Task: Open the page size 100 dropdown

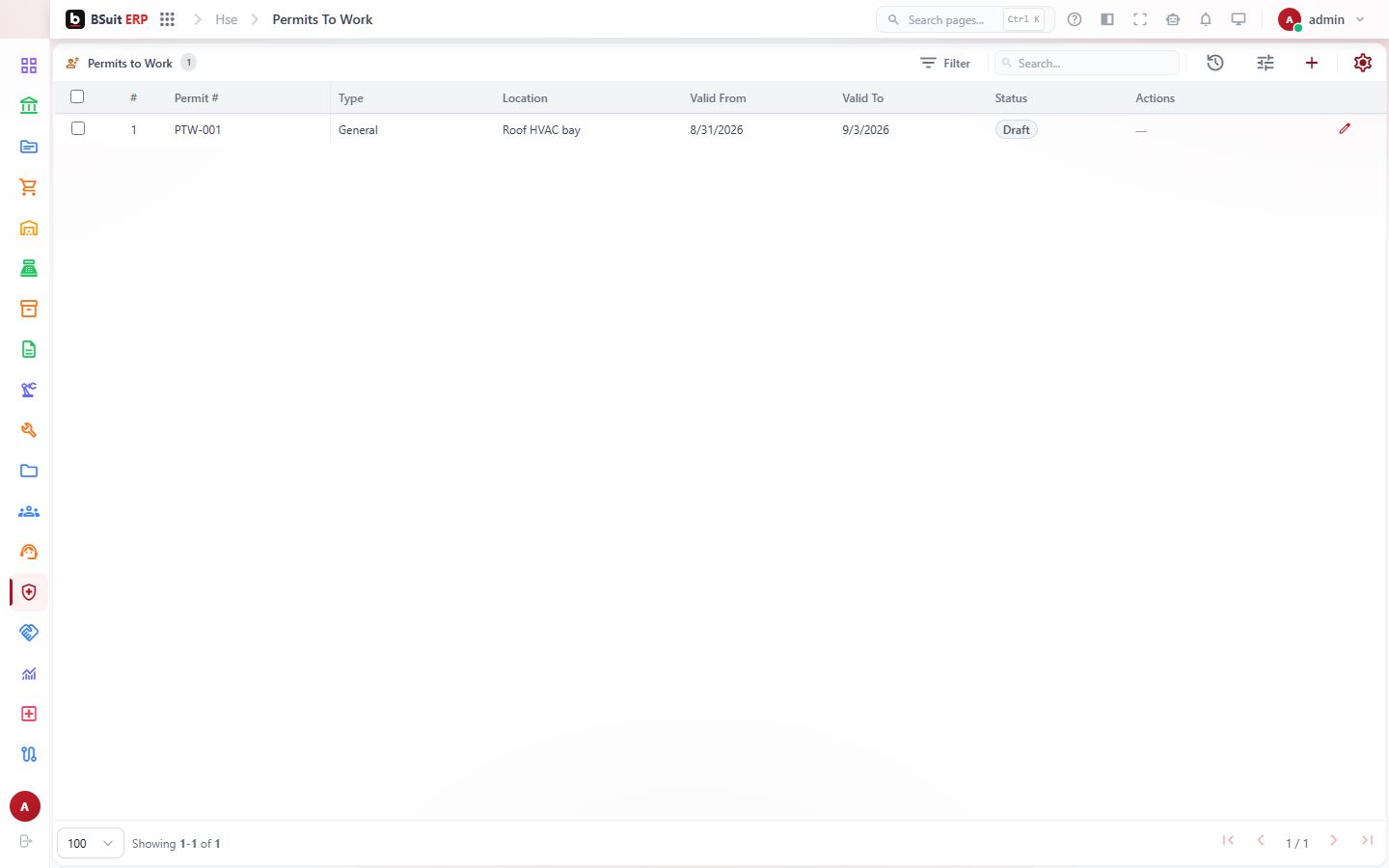Action: pyautogui.click(x=91, y=843)
